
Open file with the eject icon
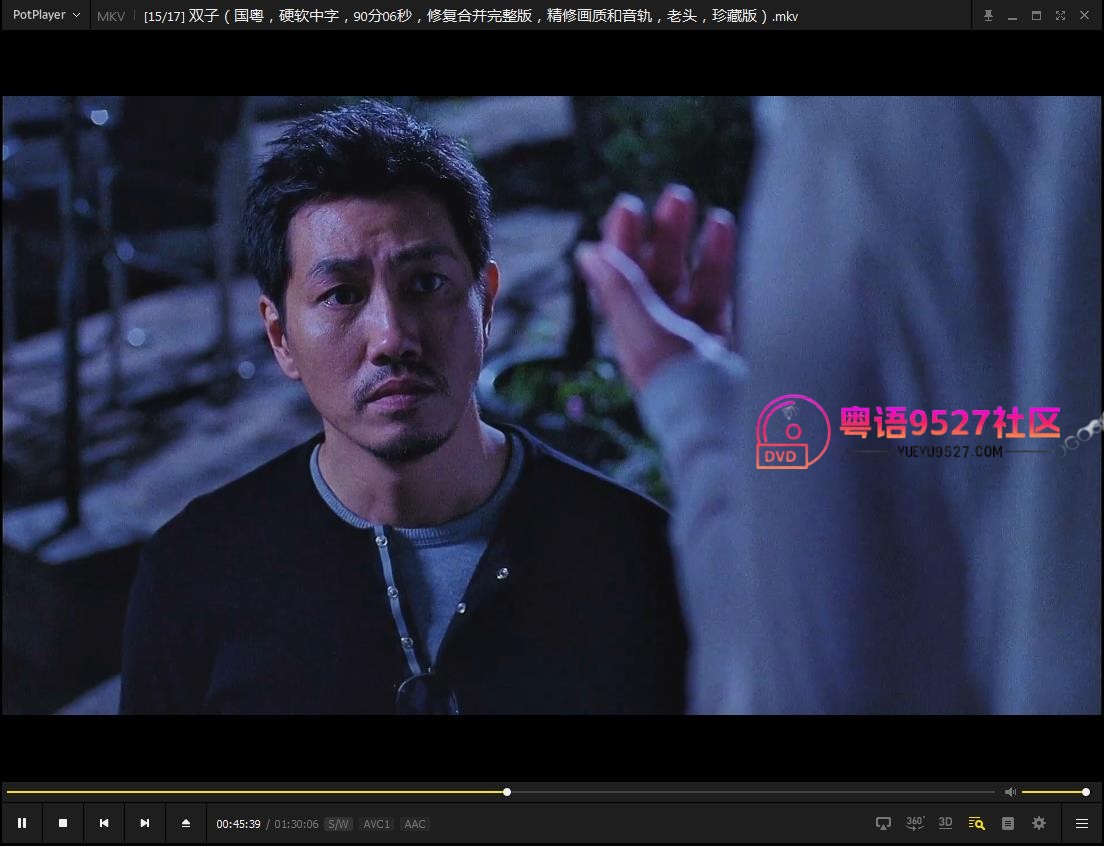coord(186,823)
